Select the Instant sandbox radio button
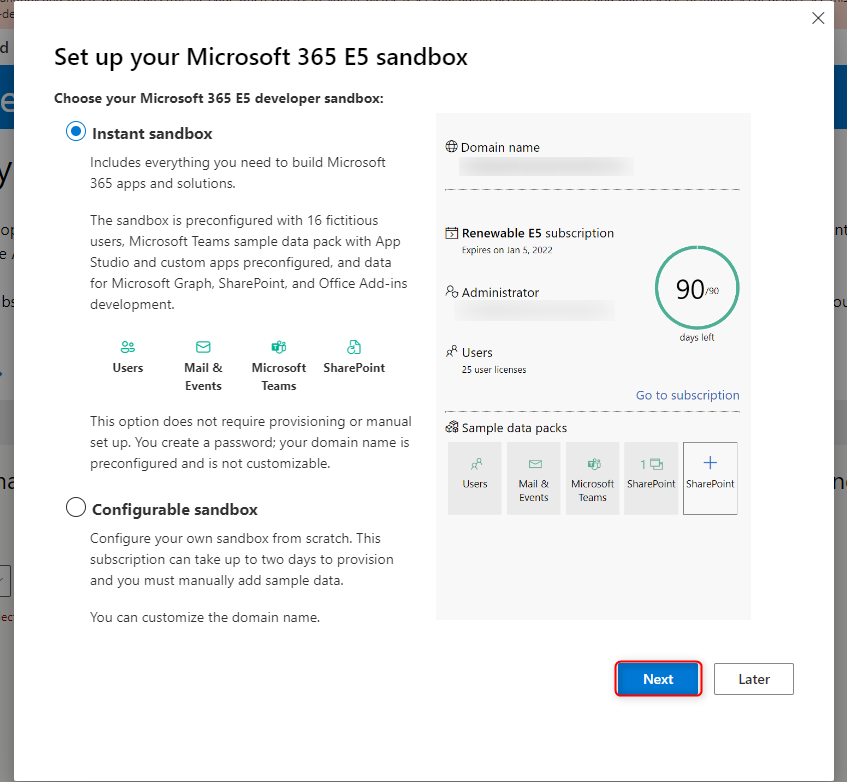This screenshot has width=847, height=782. tap(76, 131)
